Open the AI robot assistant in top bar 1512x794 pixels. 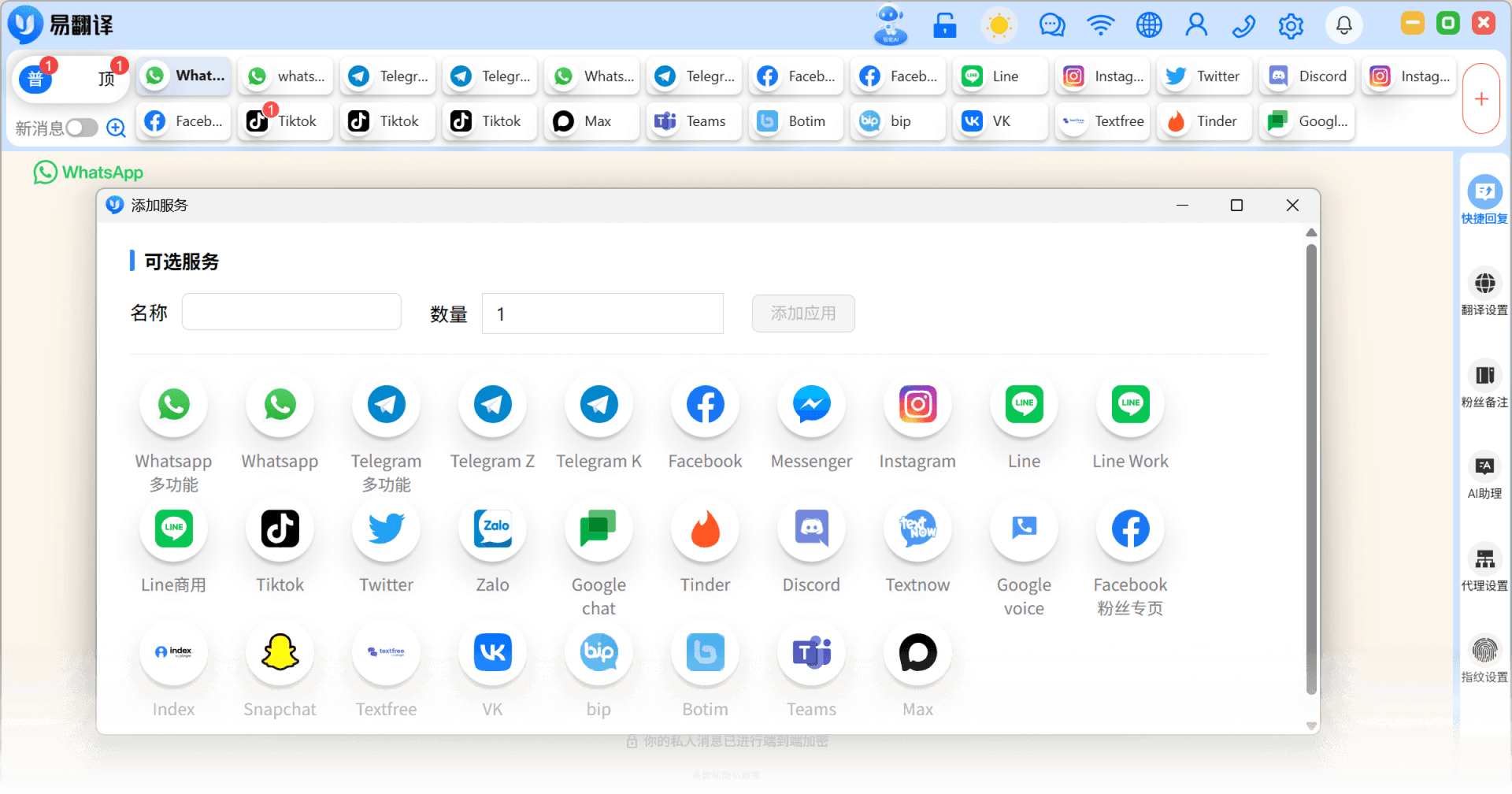pos(891,25)
